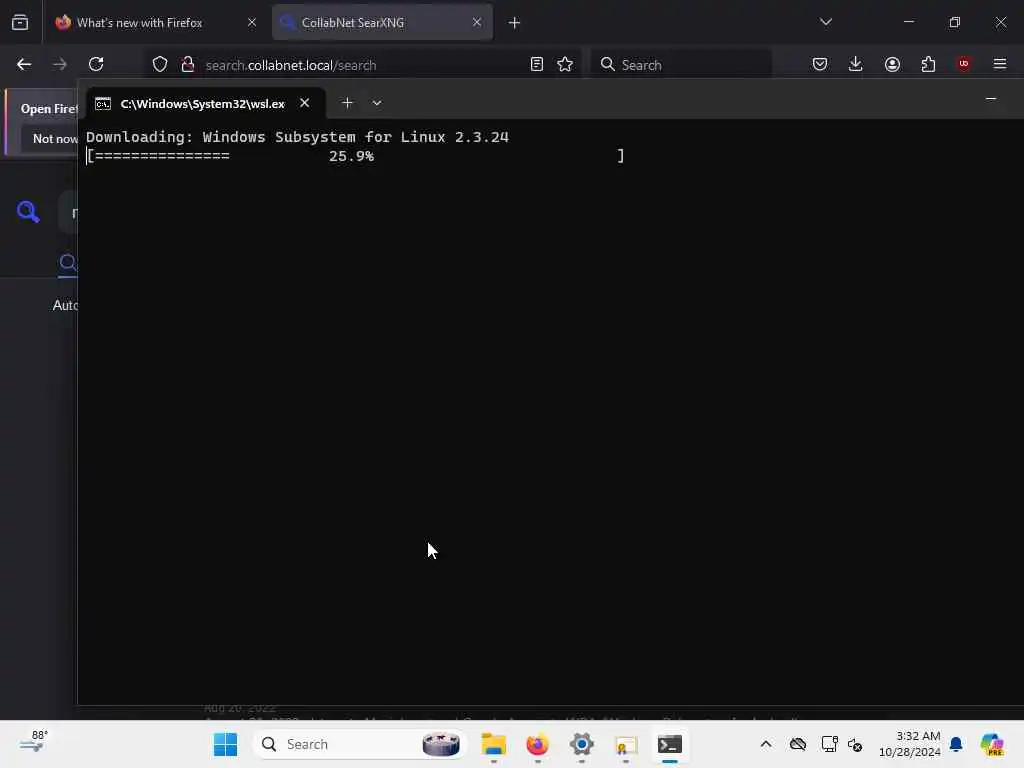The width and height of the screenshot is (1024, 768).
Task: Open File Explorer from the taskbar
Action: [x=494, y=744]
